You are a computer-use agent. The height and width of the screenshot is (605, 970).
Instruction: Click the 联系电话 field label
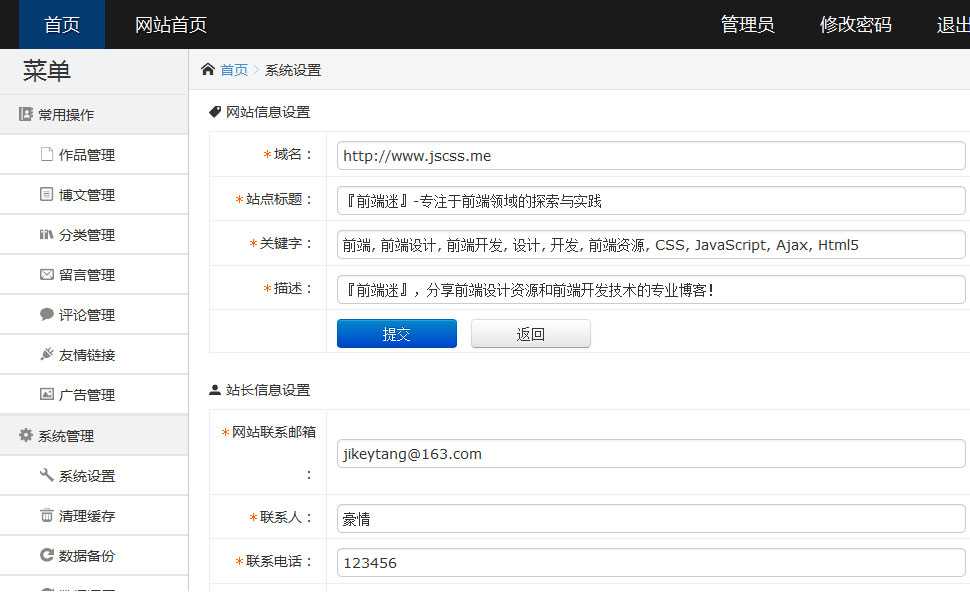[x=274, y=561]
